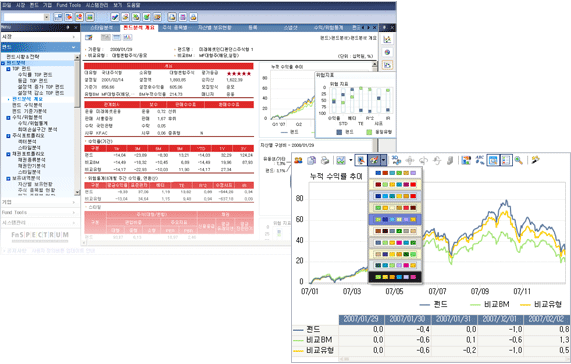Open the chart wizard wand icon
The height and width of the screenshot is (364, 571).
coord(535,160)
